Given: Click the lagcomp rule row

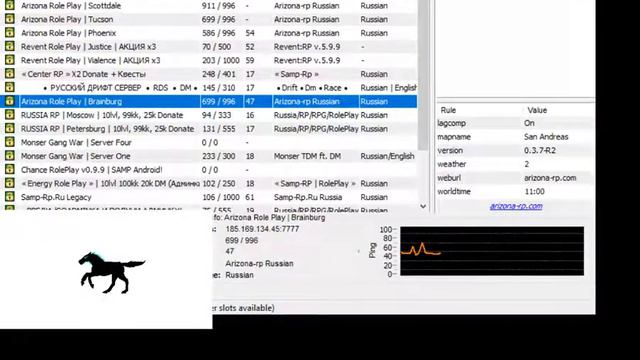Looking at the screenshot, I should [515, 123].
